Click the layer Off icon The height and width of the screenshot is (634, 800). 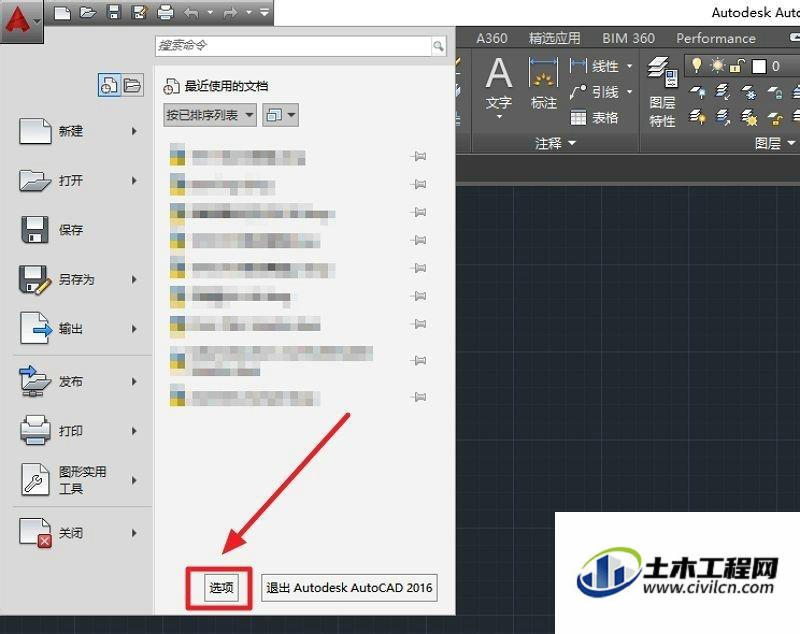(x=698, y=92)
